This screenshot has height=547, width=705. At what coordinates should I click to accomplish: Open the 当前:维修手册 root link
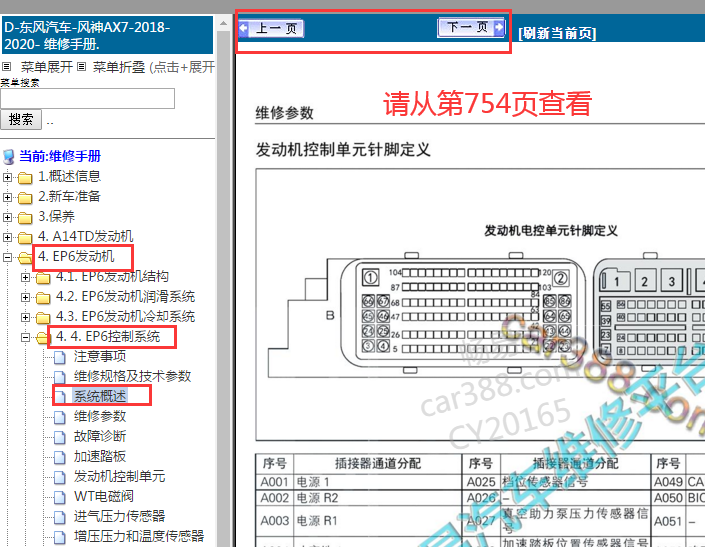(60, 156)
